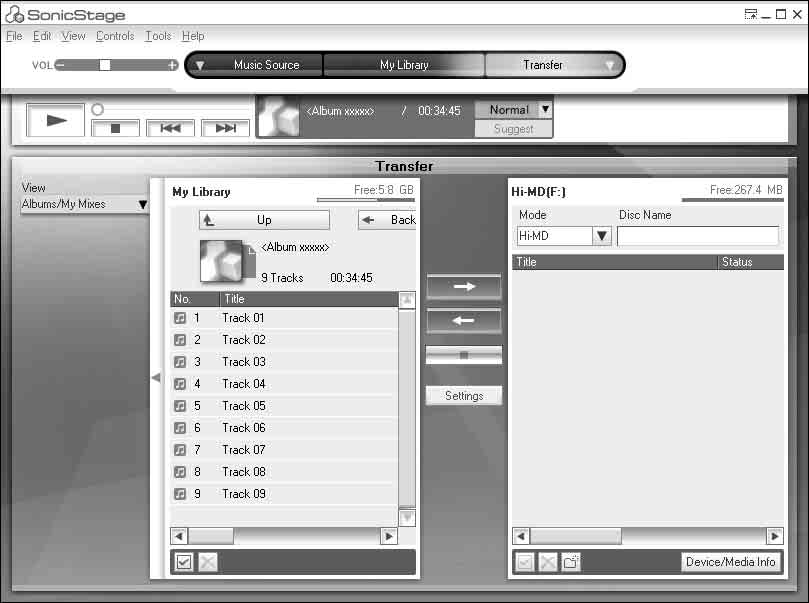Click the volume slider handle
This screenshot has width=809, height=603.
tap(105, 65)
